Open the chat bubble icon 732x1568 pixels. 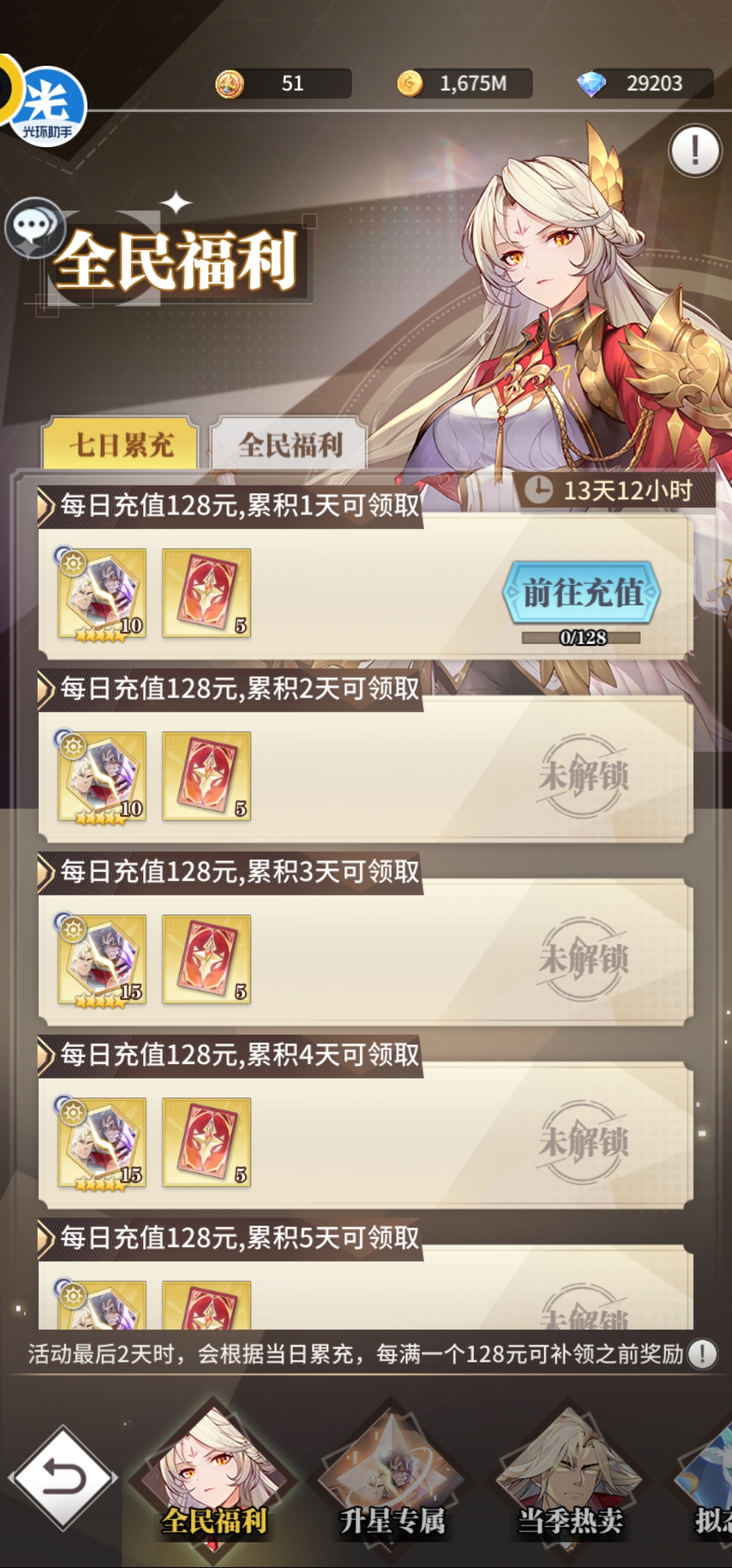(x=33, y=227)
